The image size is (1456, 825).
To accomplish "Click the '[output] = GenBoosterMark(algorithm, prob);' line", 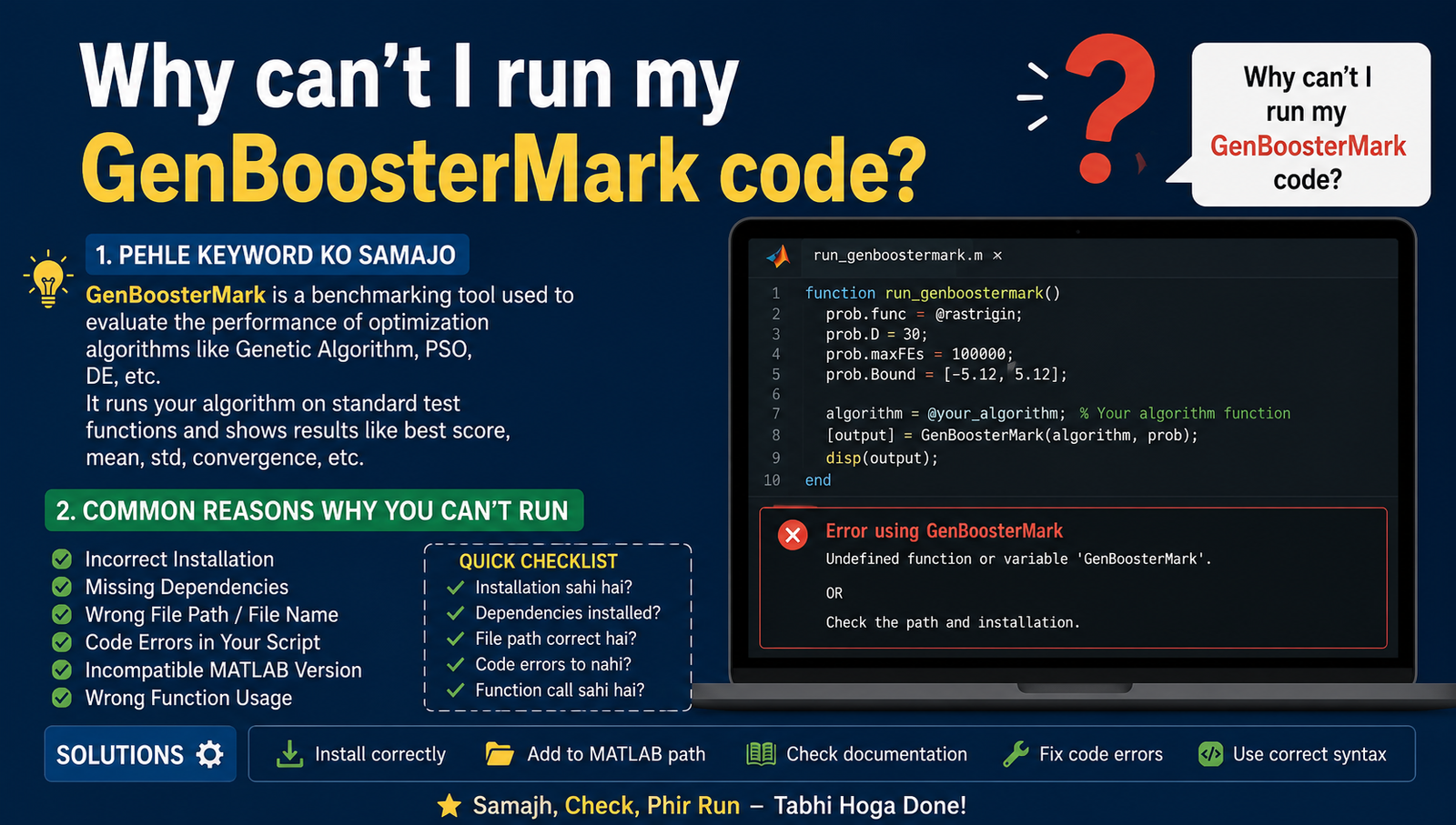I will click(x=1012, y=435).
